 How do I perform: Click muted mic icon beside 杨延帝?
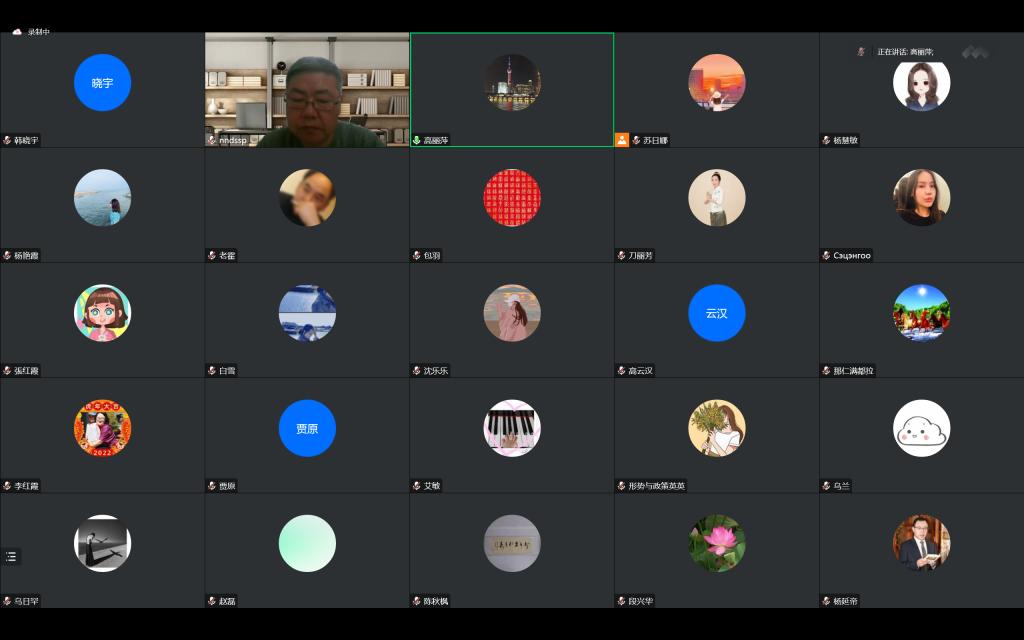click(826, 601)
